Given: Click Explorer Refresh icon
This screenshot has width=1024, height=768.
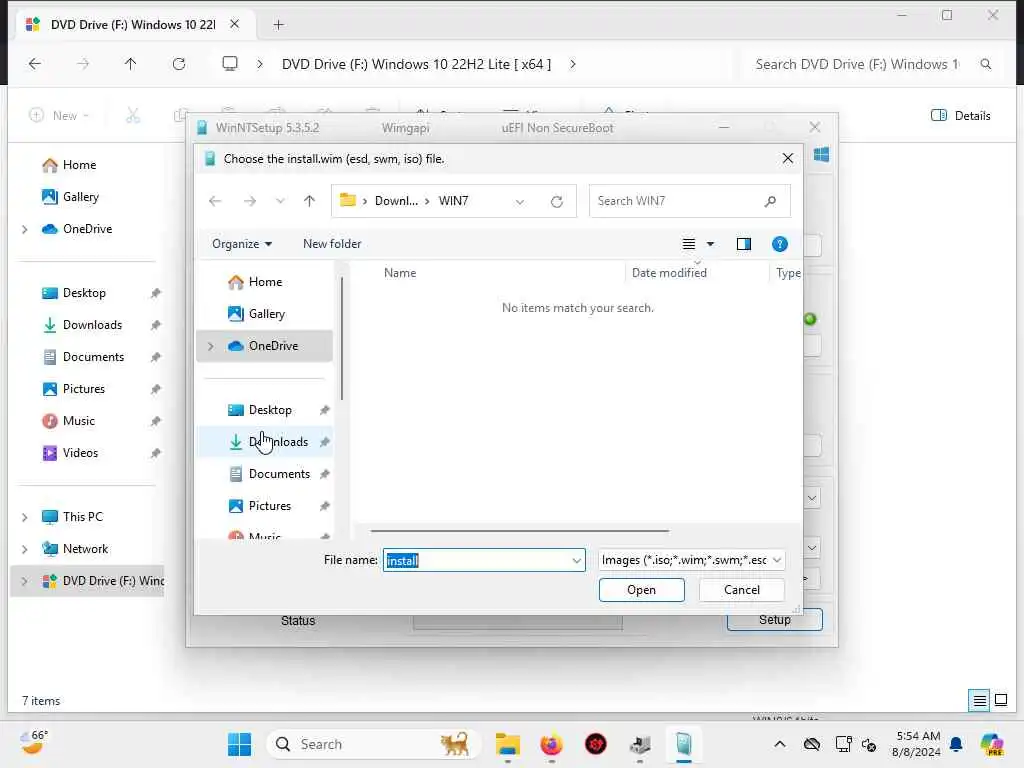Looking at the screenshot, I should coord(179,64).
